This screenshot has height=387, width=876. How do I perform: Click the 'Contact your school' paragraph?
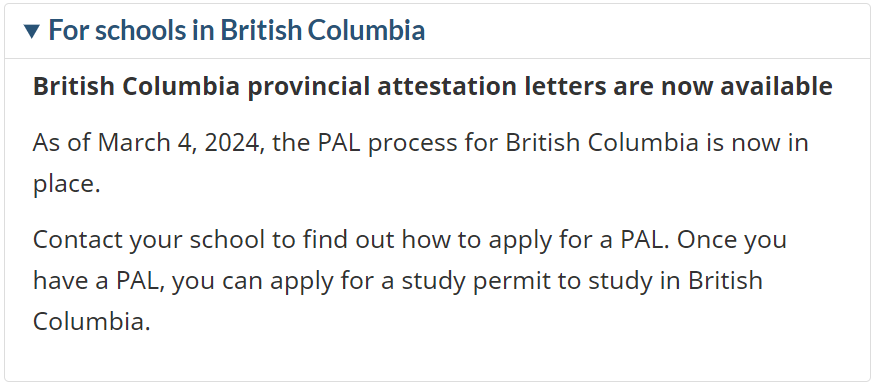tap(410, 280)
